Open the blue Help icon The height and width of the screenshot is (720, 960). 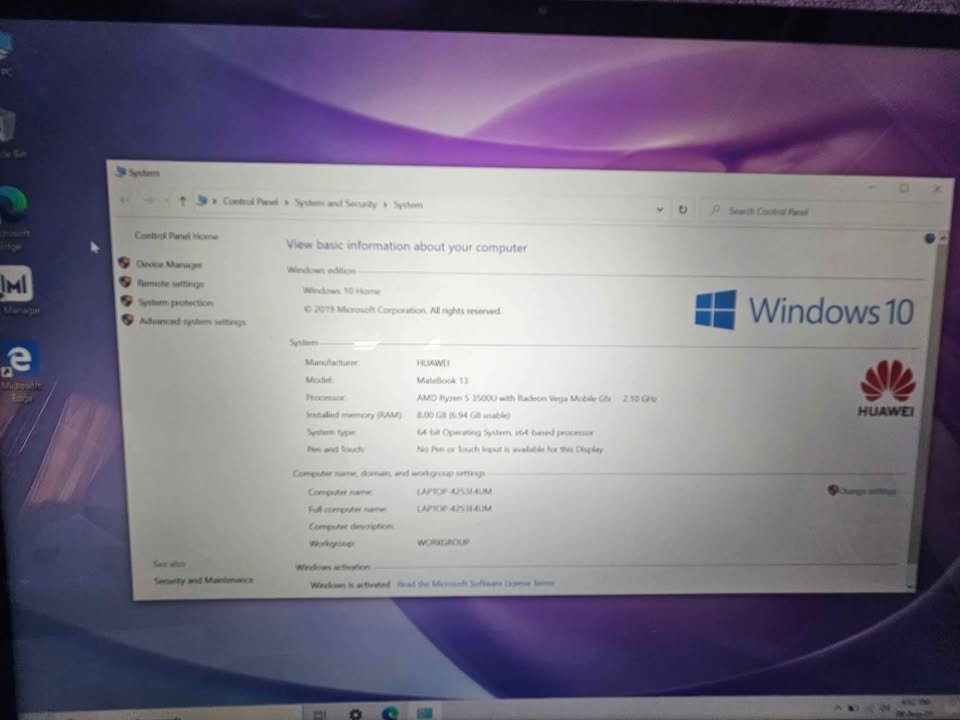click(x=929, y=238)
